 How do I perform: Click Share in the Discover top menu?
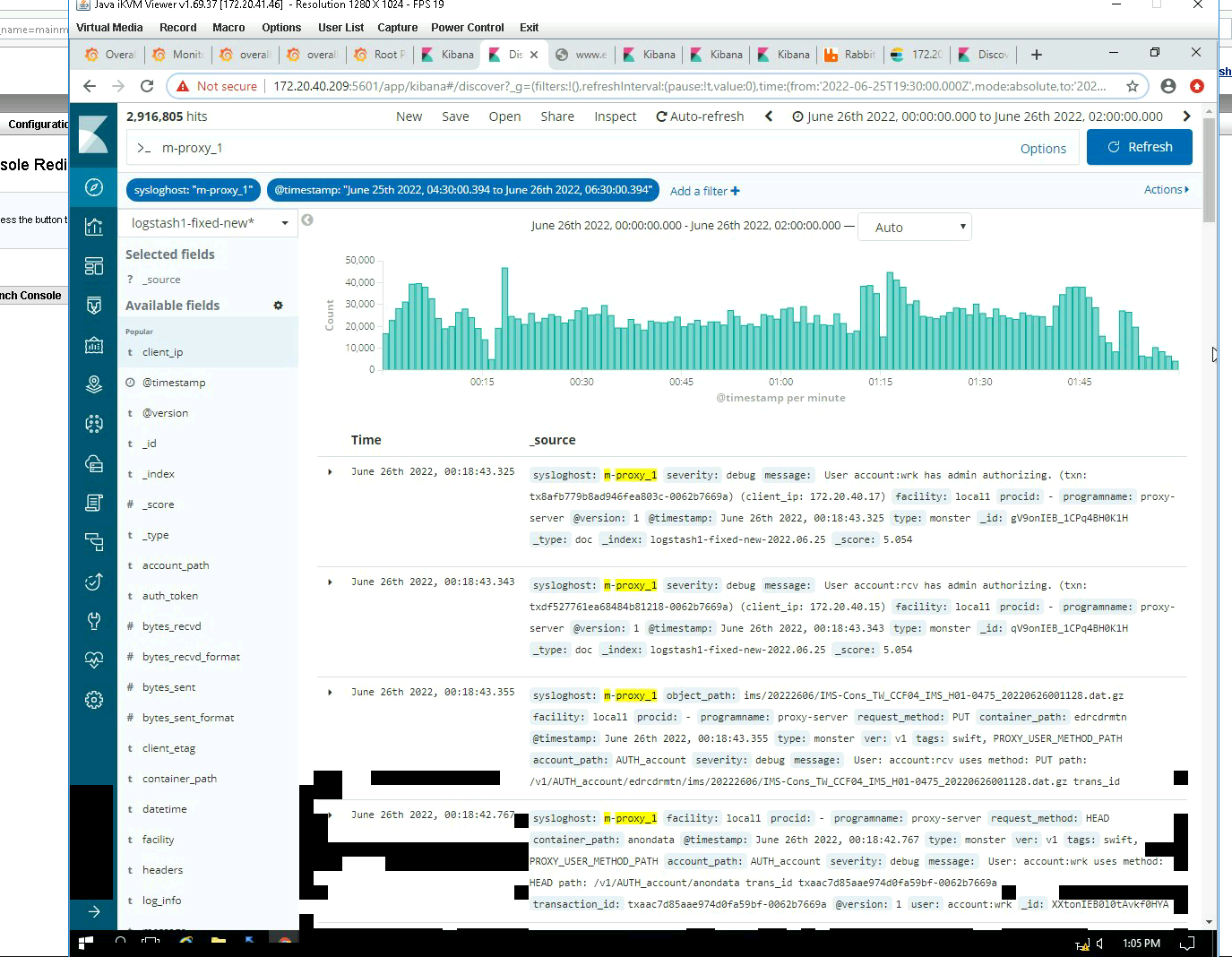click(x=557, y=116)
